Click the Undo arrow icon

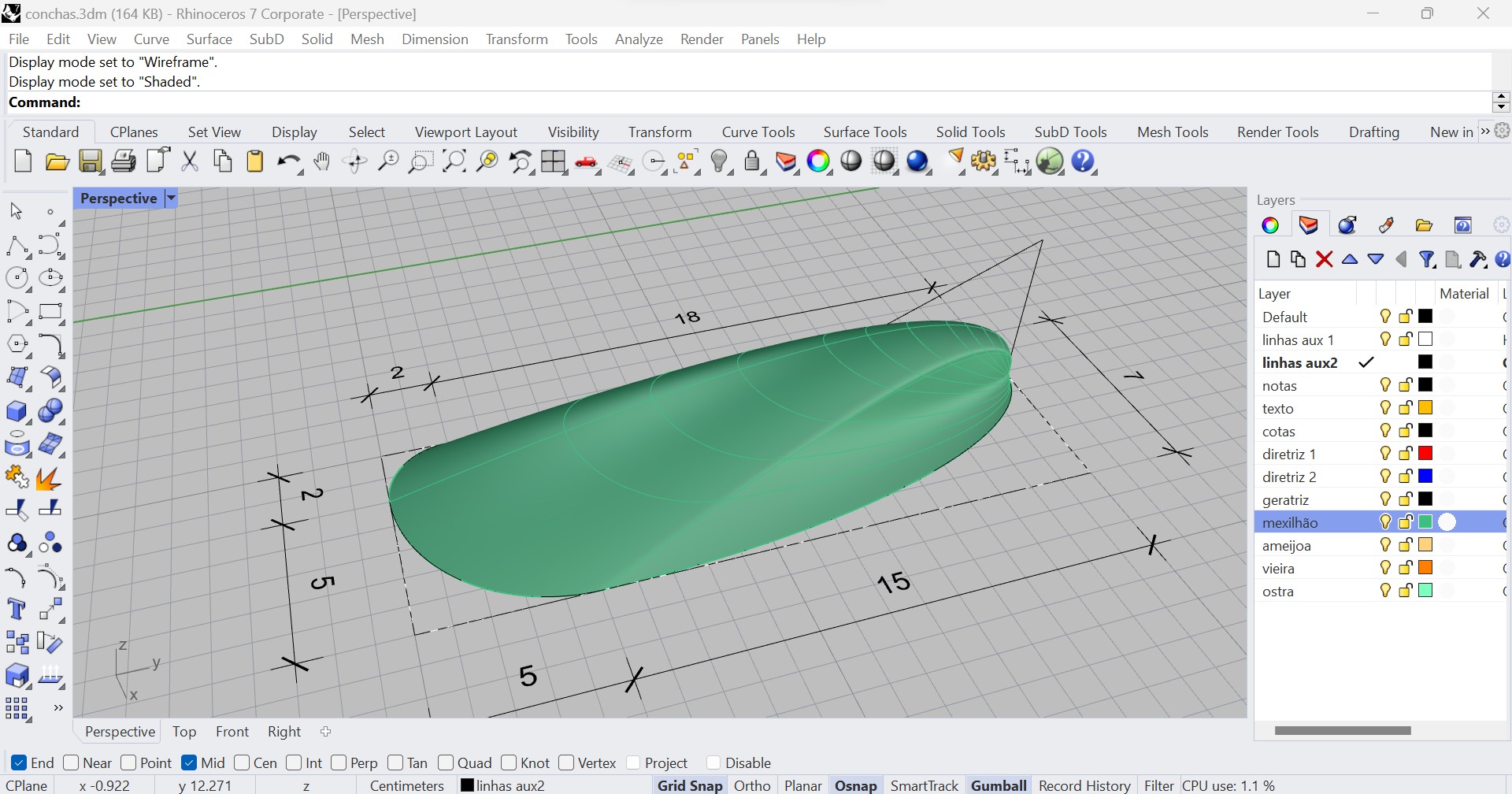coord(288,161)
